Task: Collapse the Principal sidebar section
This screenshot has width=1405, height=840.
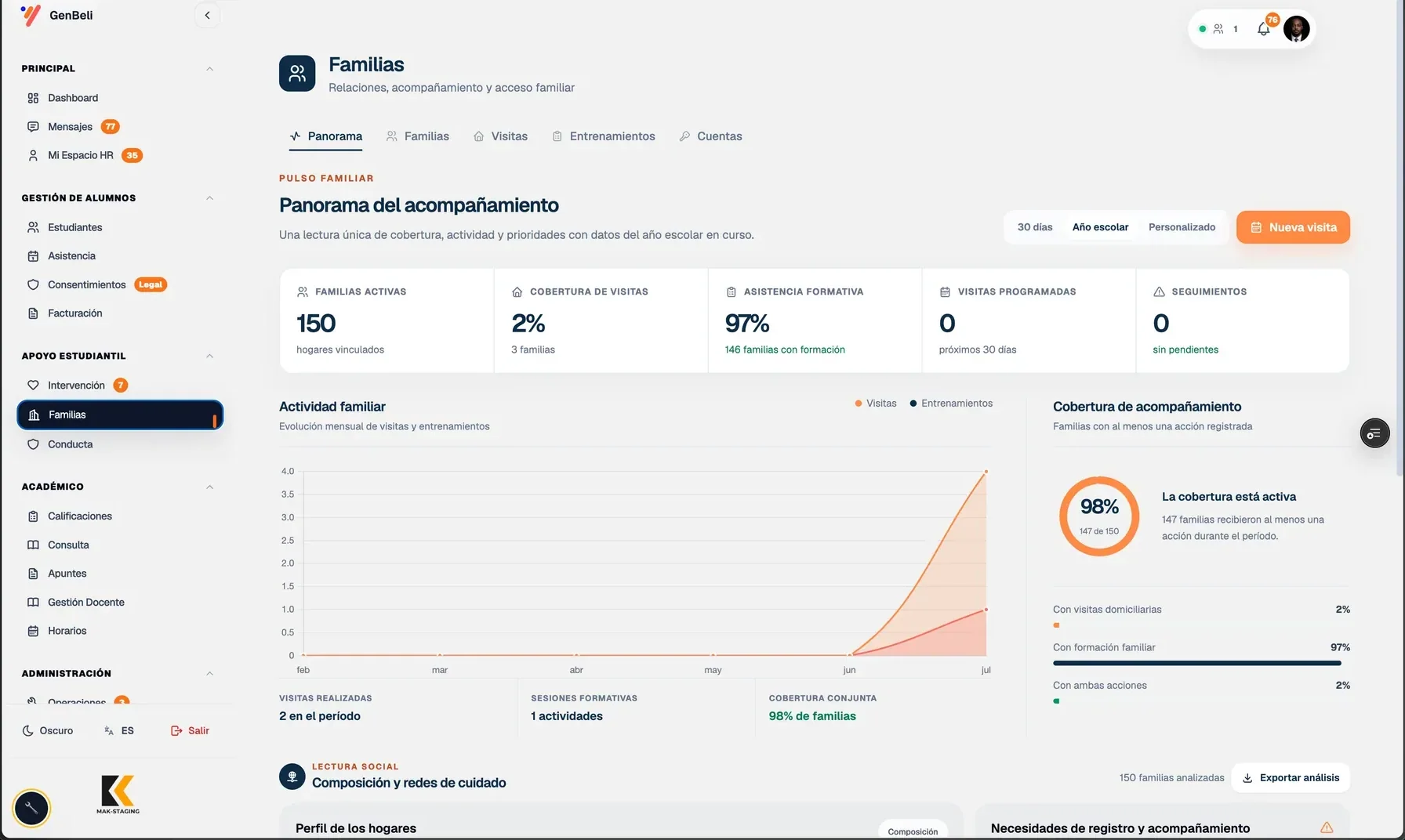Action: (209, 69)
